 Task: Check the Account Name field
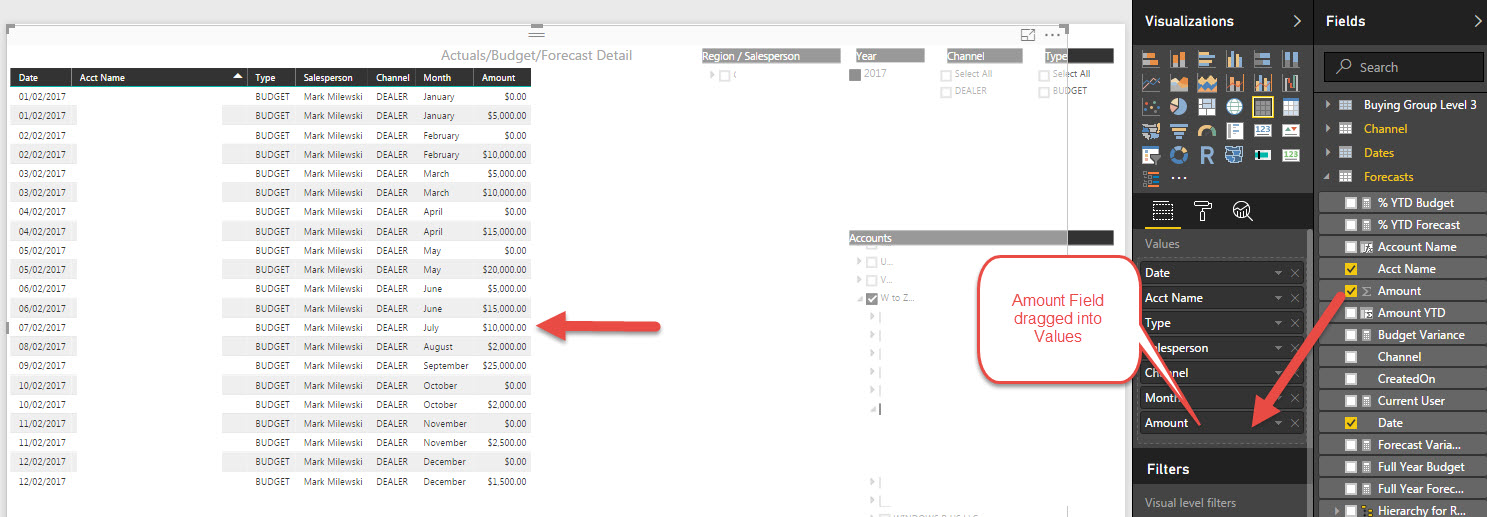[1351, 247]
